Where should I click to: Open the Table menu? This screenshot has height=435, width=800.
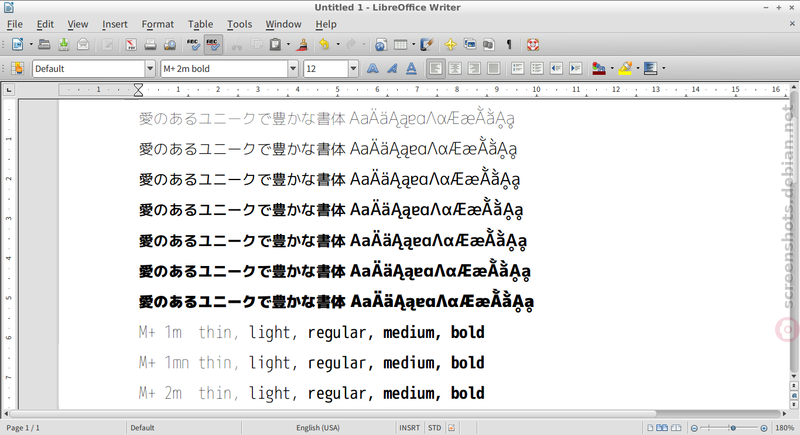pos(200,24)
